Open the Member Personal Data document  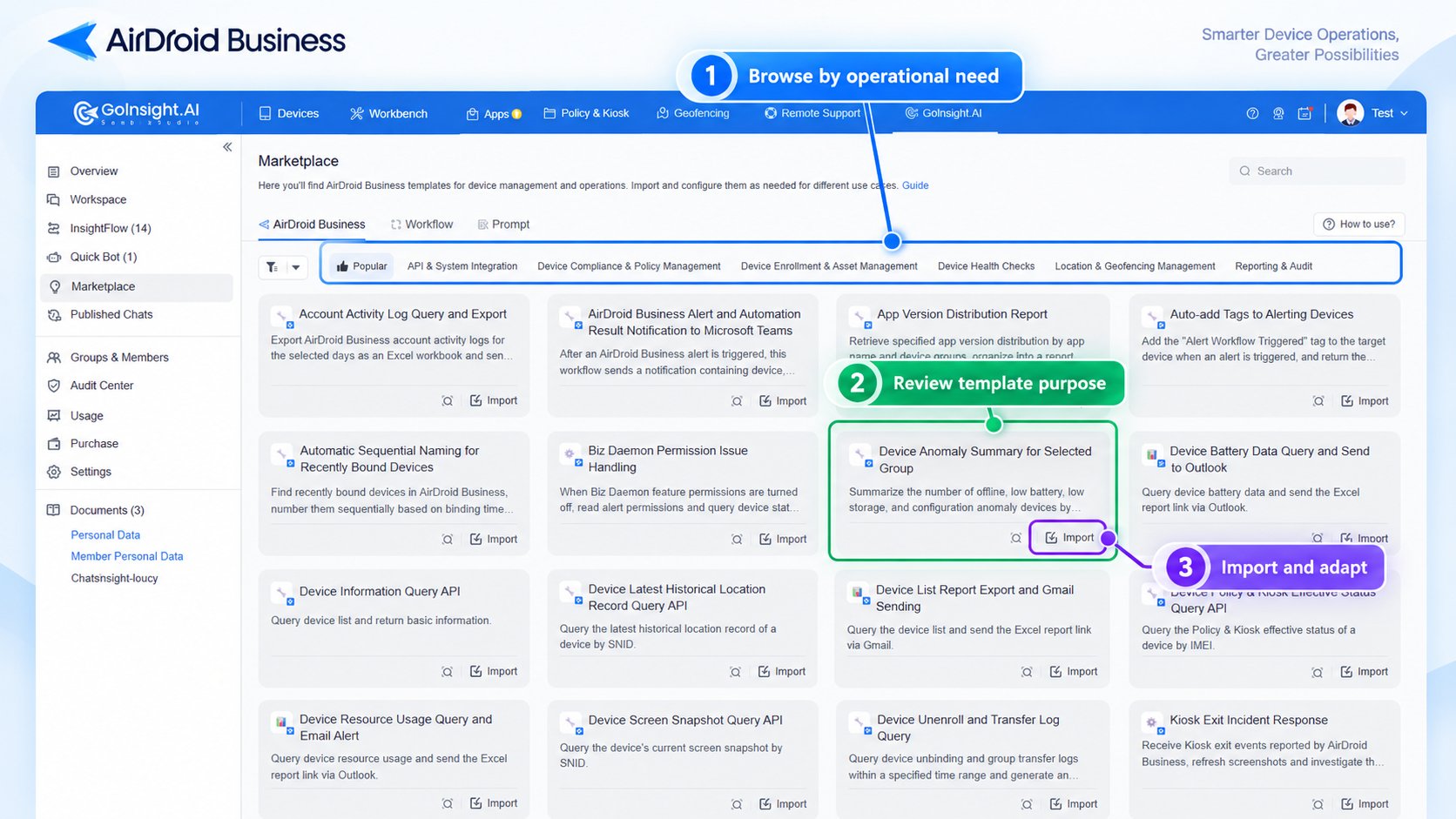tap(127, 556)
